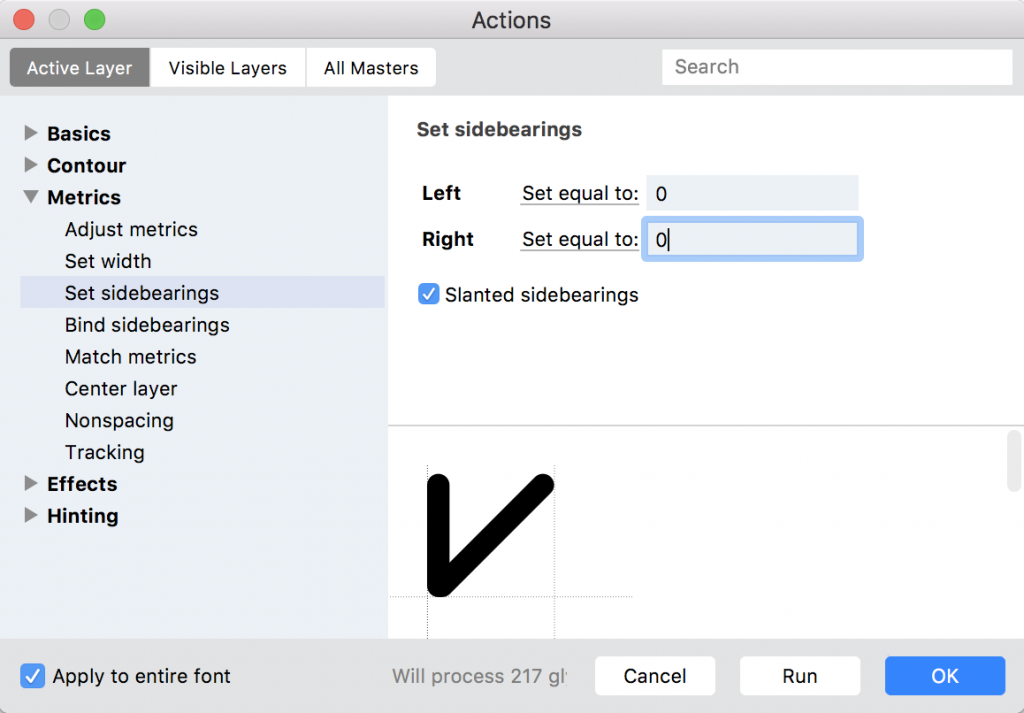
Task: Click the preview pane scrollbar
Action: 1013,462
